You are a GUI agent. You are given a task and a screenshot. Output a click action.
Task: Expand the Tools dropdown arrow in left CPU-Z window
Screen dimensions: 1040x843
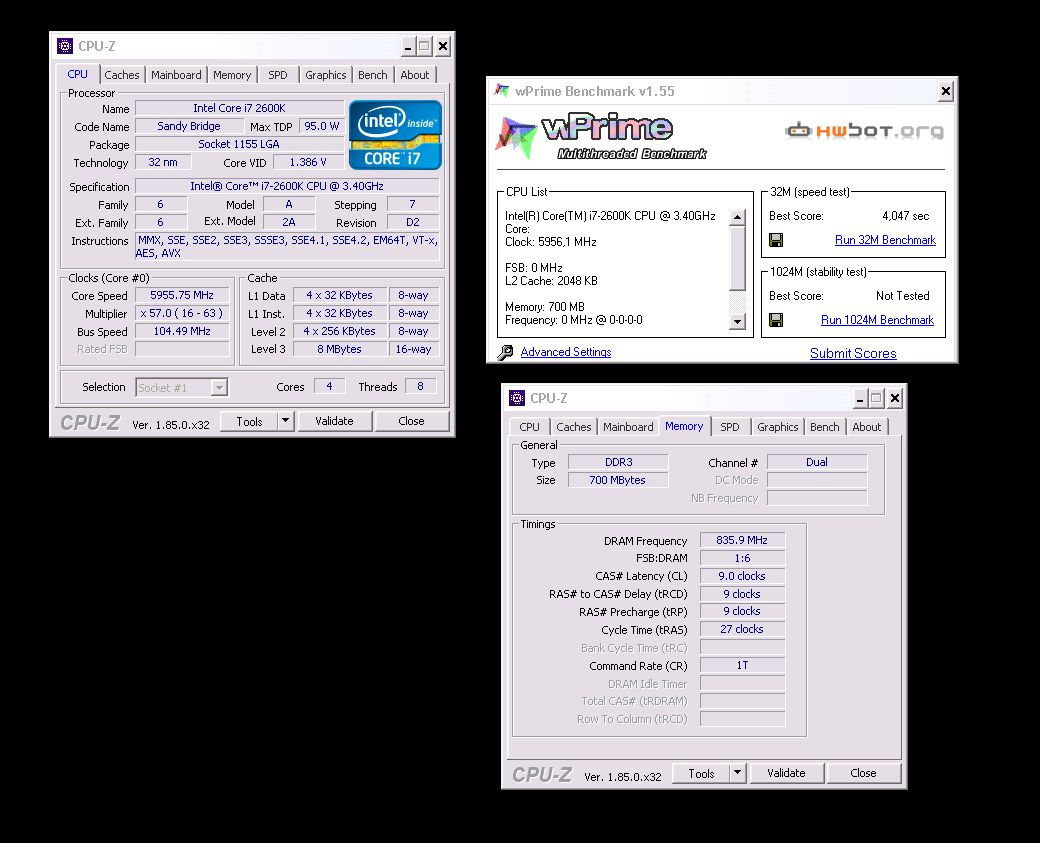coord(285,421)
